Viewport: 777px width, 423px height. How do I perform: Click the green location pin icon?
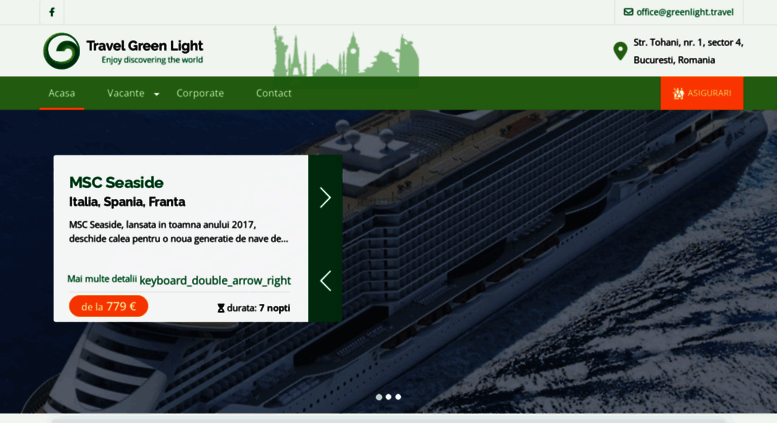click(x=620, y=51)
